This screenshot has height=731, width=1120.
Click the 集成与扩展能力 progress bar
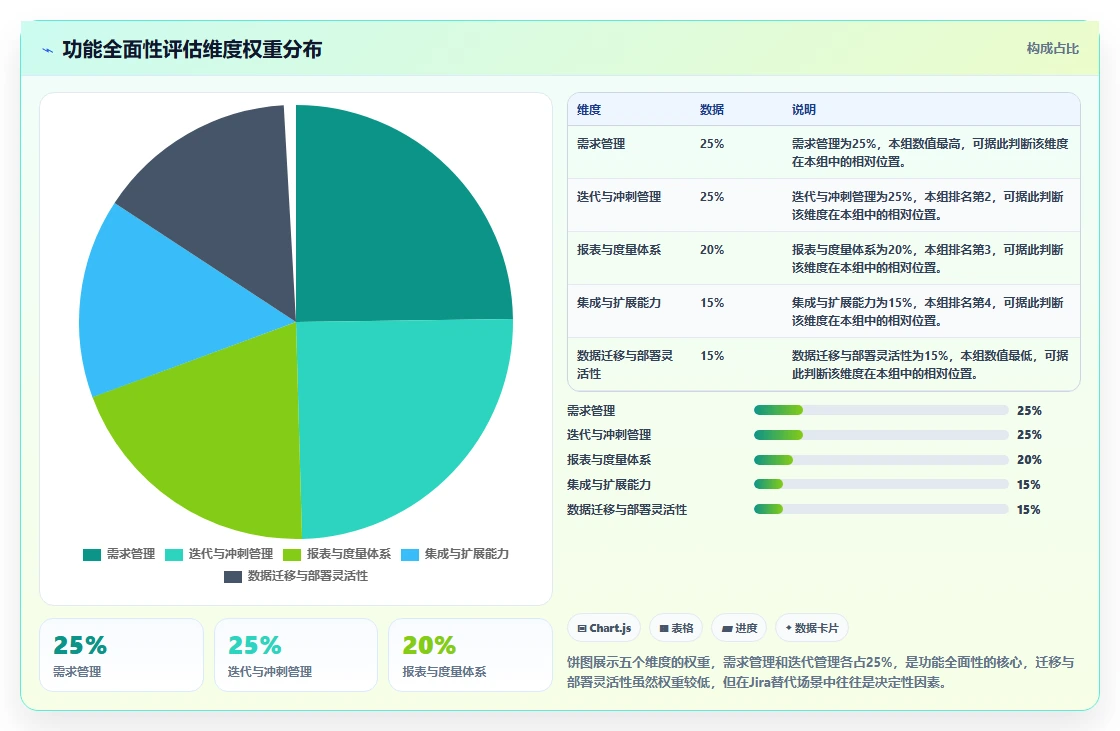pos(881,484)
